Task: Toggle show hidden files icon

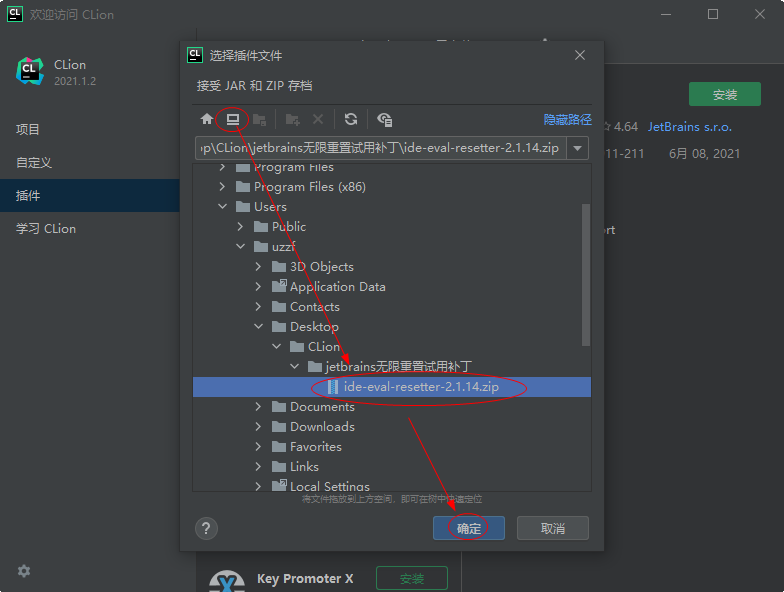Action: pyautogui.click(x=384, y=119)
